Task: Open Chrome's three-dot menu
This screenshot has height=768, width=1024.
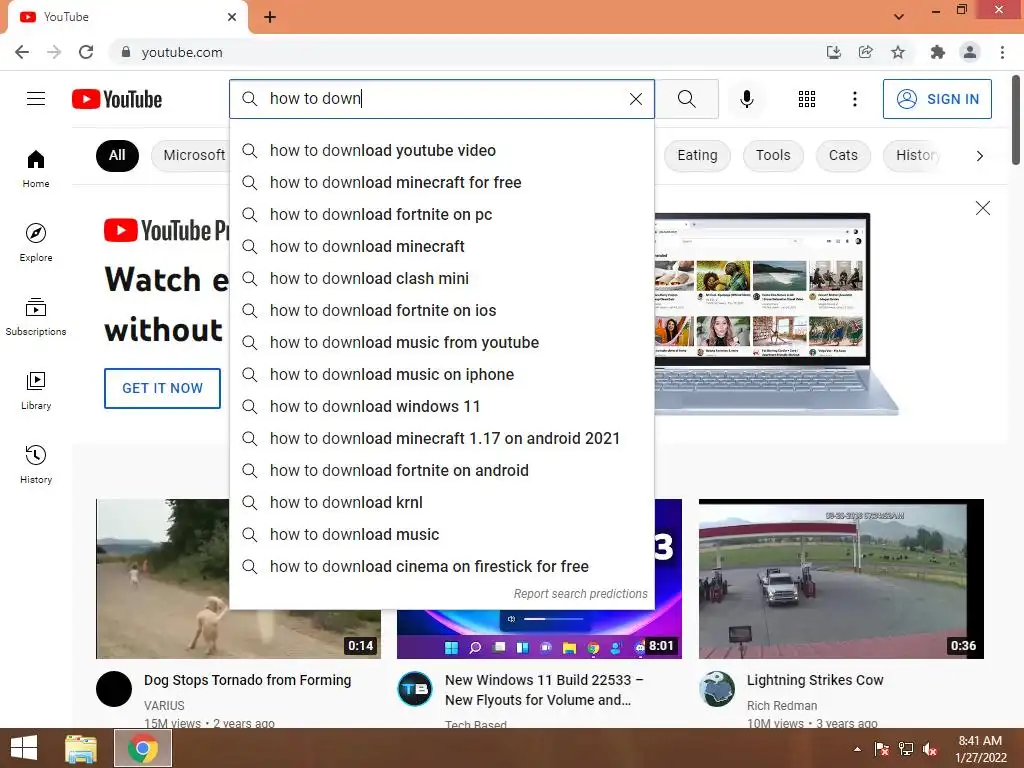Action: (x=1002, y=52)
